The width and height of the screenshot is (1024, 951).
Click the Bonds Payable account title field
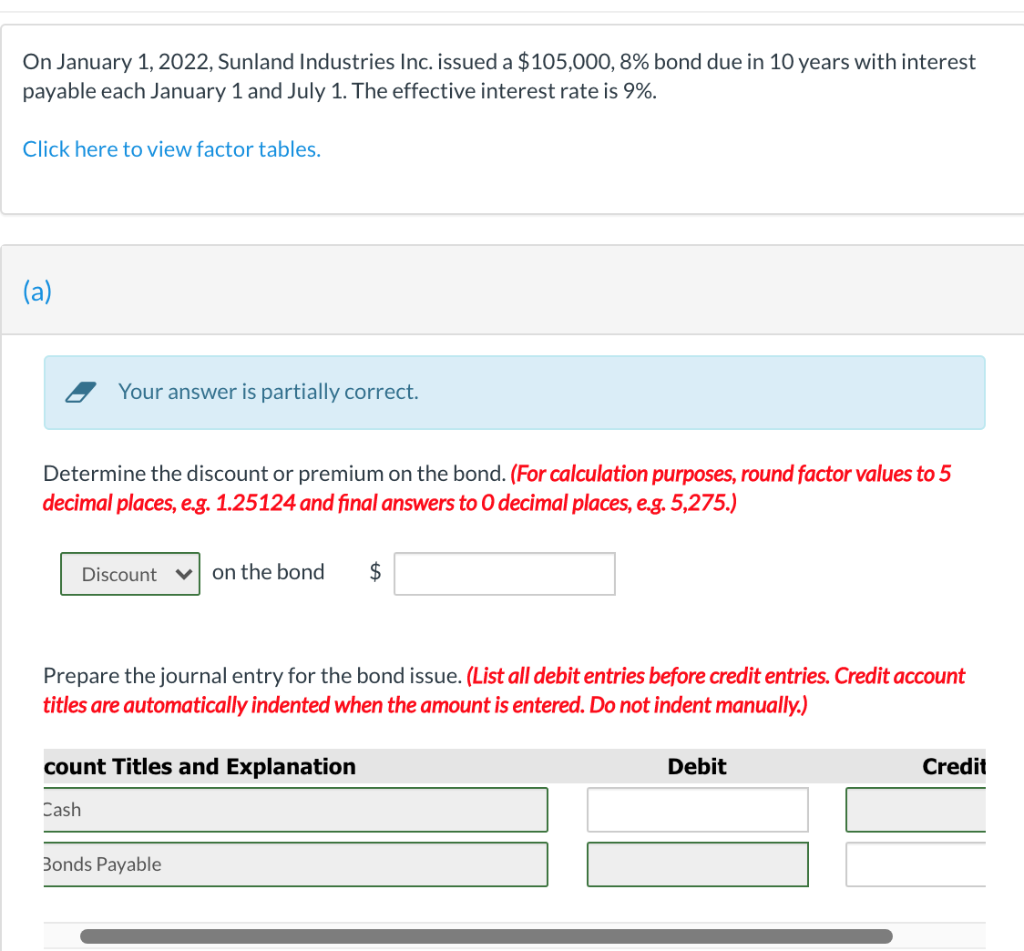click(x=296, y=865)
